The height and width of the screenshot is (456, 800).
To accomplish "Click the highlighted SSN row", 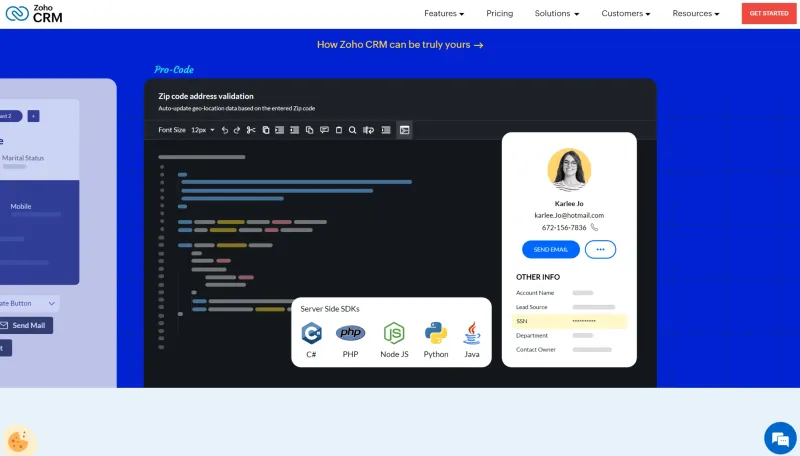I will click(x=569, y=321).
